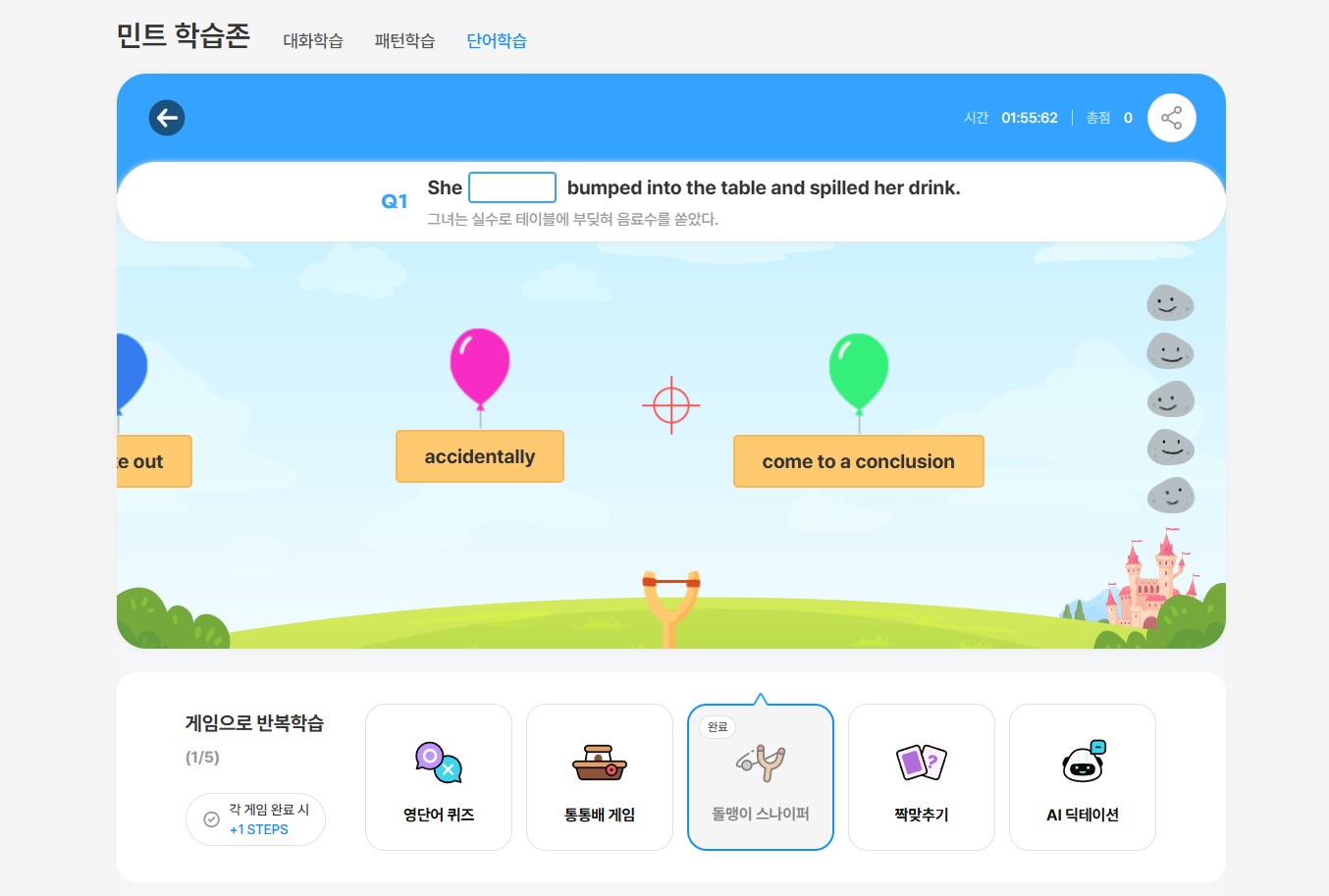
Task: Choose the 돌맹이 스나이퍼 slingshot game
Action: pyautogui.click(x=760, y=776)
